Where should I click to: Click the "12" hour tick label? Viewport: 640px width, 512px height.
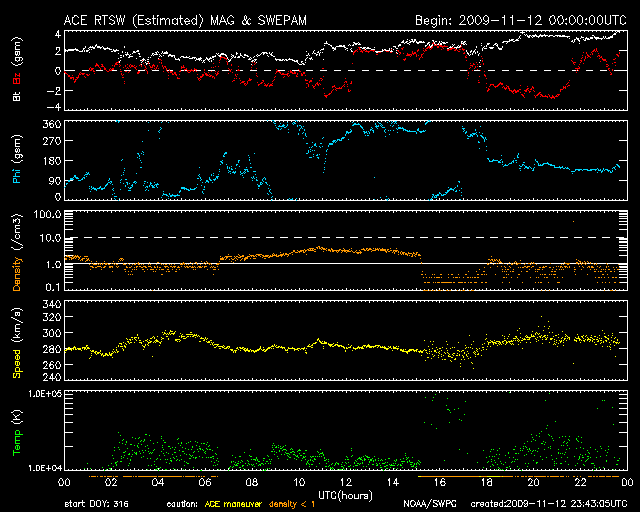click(346, 483)
